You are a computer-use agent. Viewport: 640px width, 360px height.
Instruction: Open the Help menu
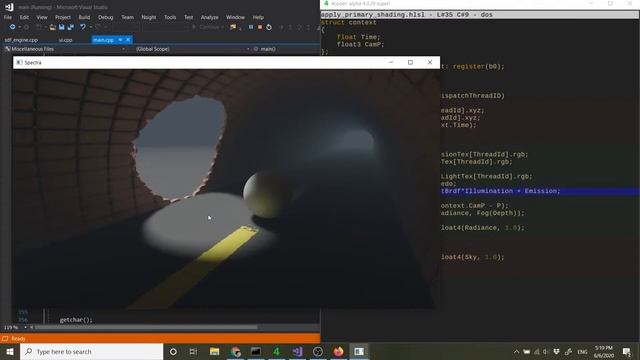pyautogui.click(x=258, y=17)
